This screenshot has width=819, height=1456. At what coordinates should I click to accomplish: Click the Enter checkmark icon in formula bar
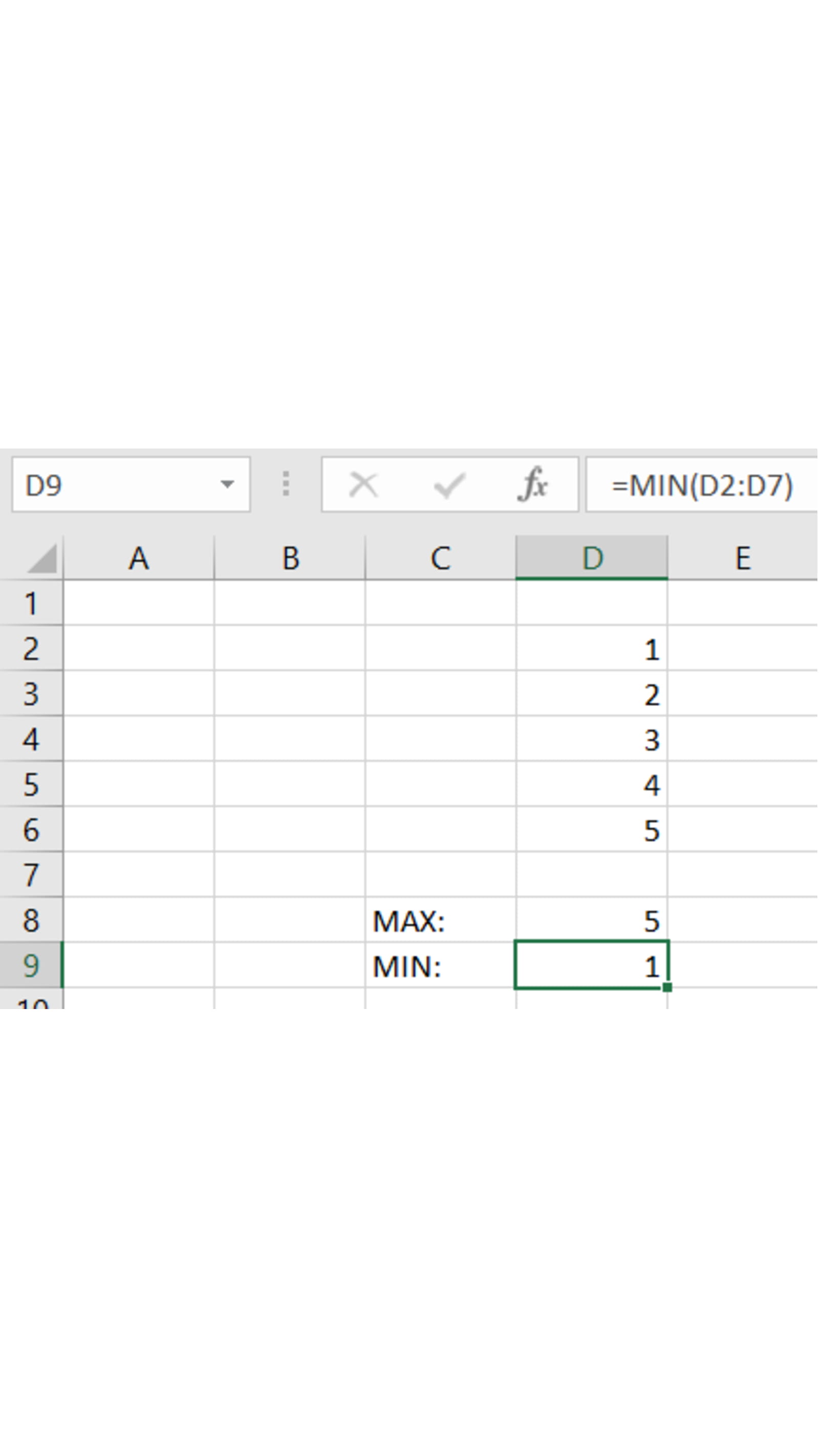(449, 484)
